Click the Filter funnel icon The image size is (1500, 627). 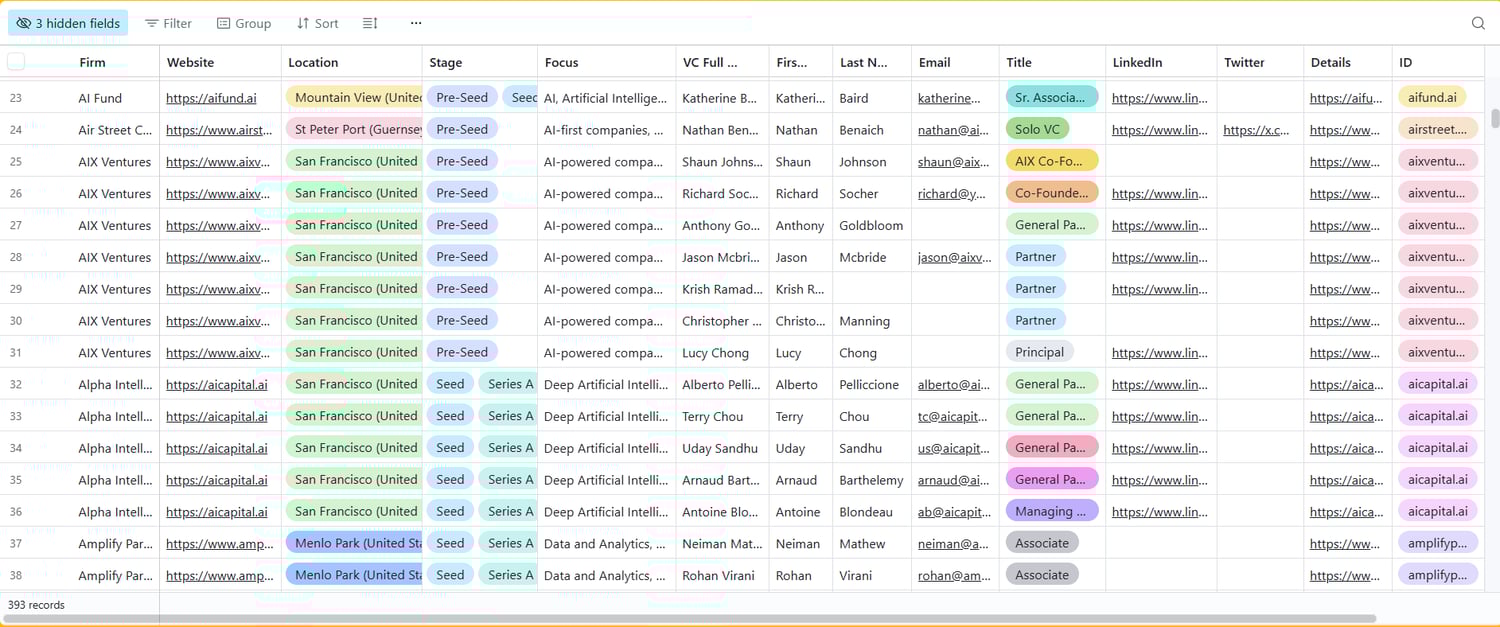(x=152, y=23)
